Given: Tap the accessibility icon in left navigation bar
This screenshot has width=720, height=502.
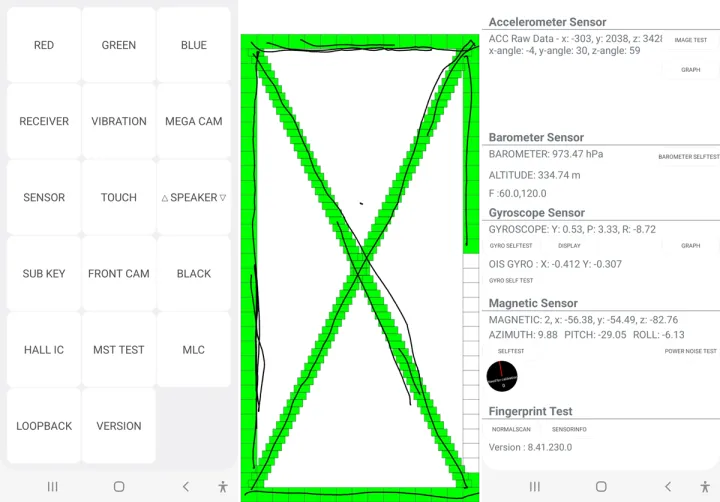Looking at the screenshot, I should tap(223, 486).
